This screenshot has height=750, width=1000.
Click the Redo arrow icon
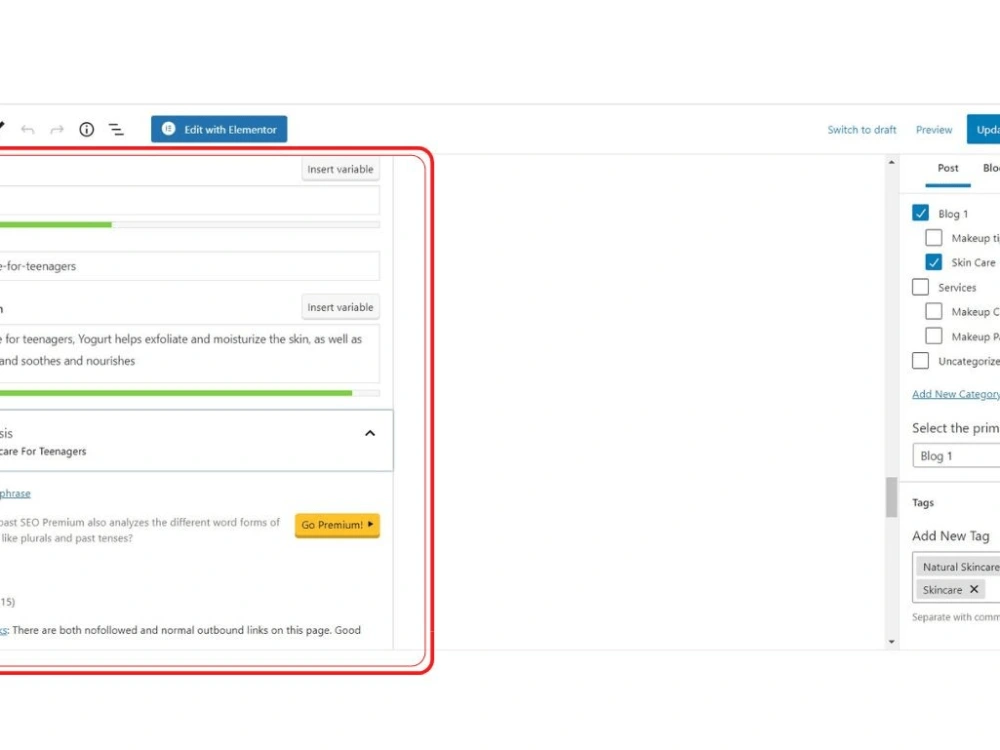coord(57,129)
